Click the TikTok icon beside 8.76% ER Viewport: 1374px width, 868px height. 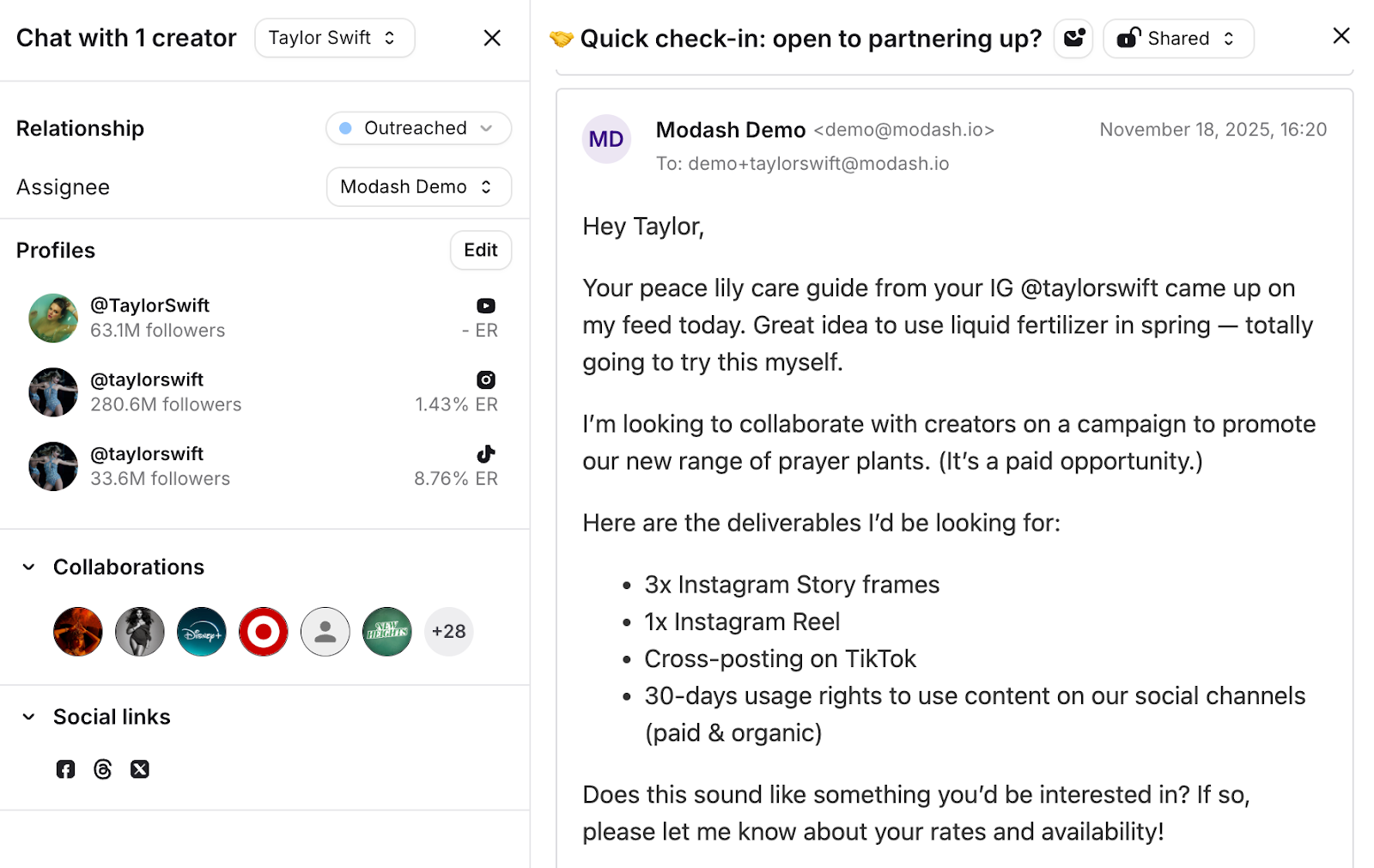pos(486,453)
